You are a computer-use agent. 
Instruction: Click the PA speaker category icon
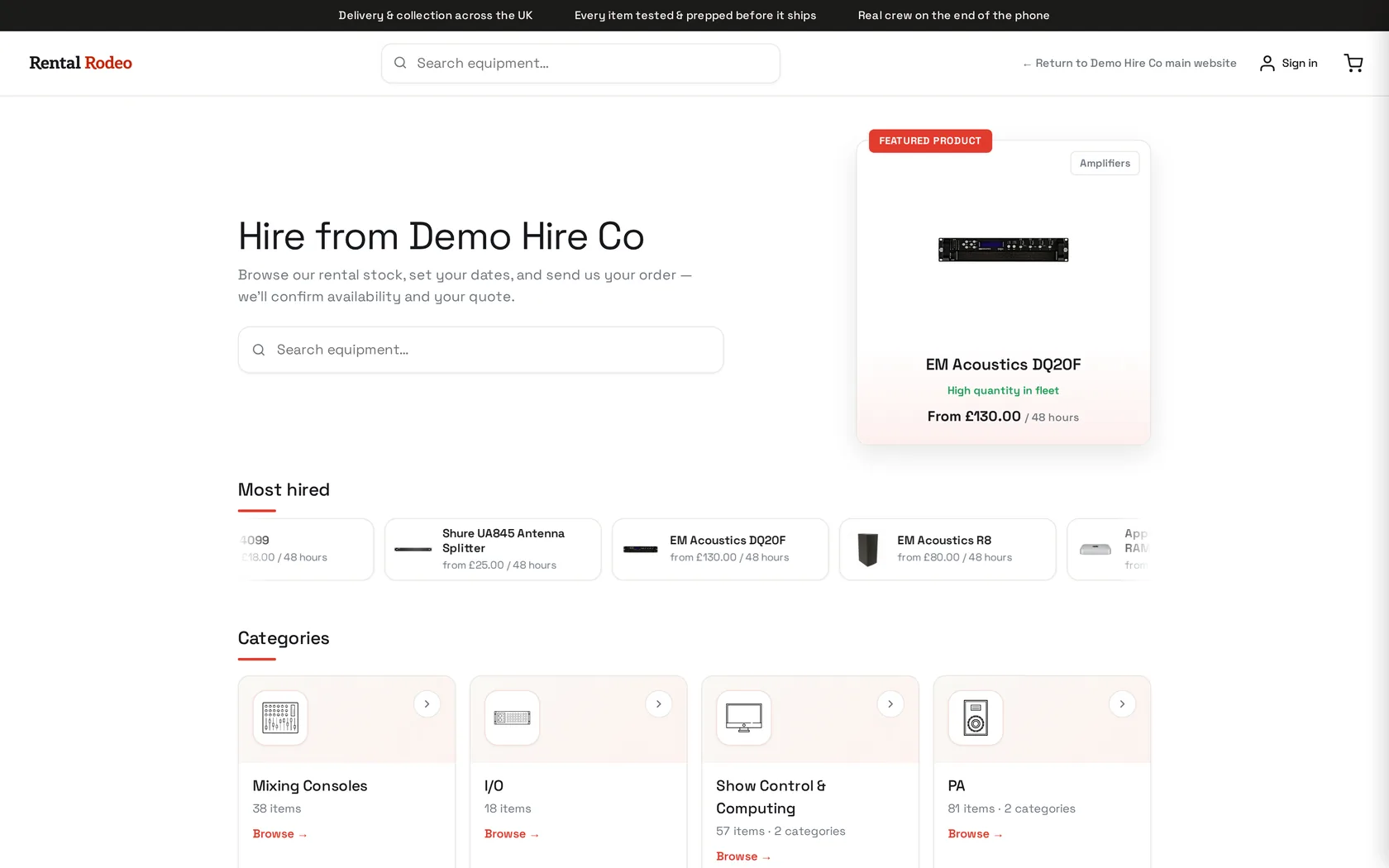[976, 718]
